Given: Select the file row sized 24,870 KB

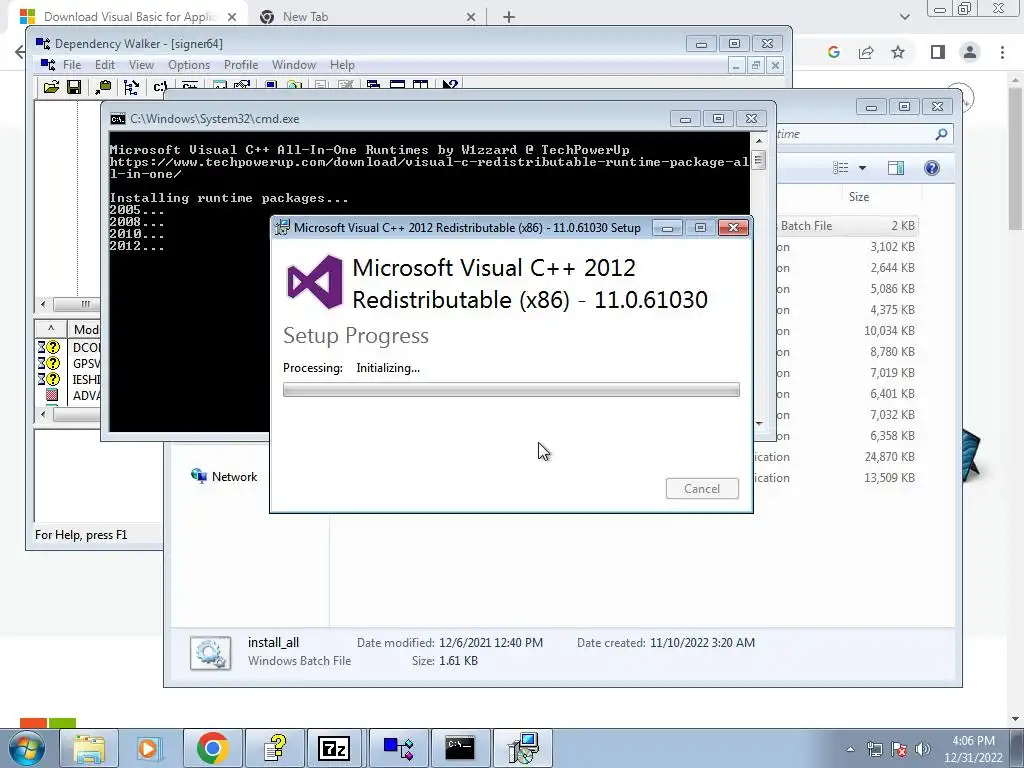Looking at the screenshot, I should pos(847,456).
